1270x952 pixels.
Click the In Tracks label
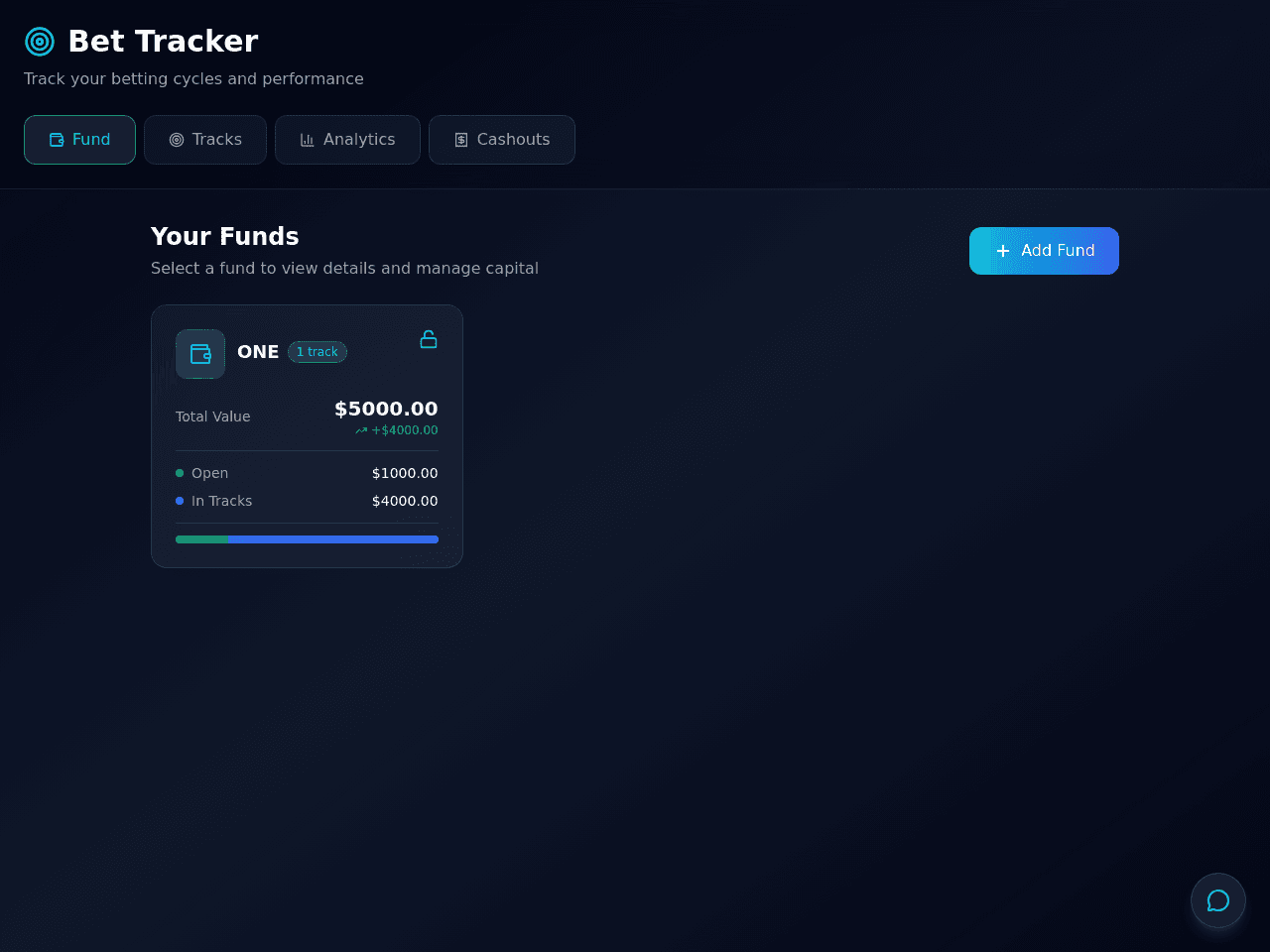(x=214, y=501)
